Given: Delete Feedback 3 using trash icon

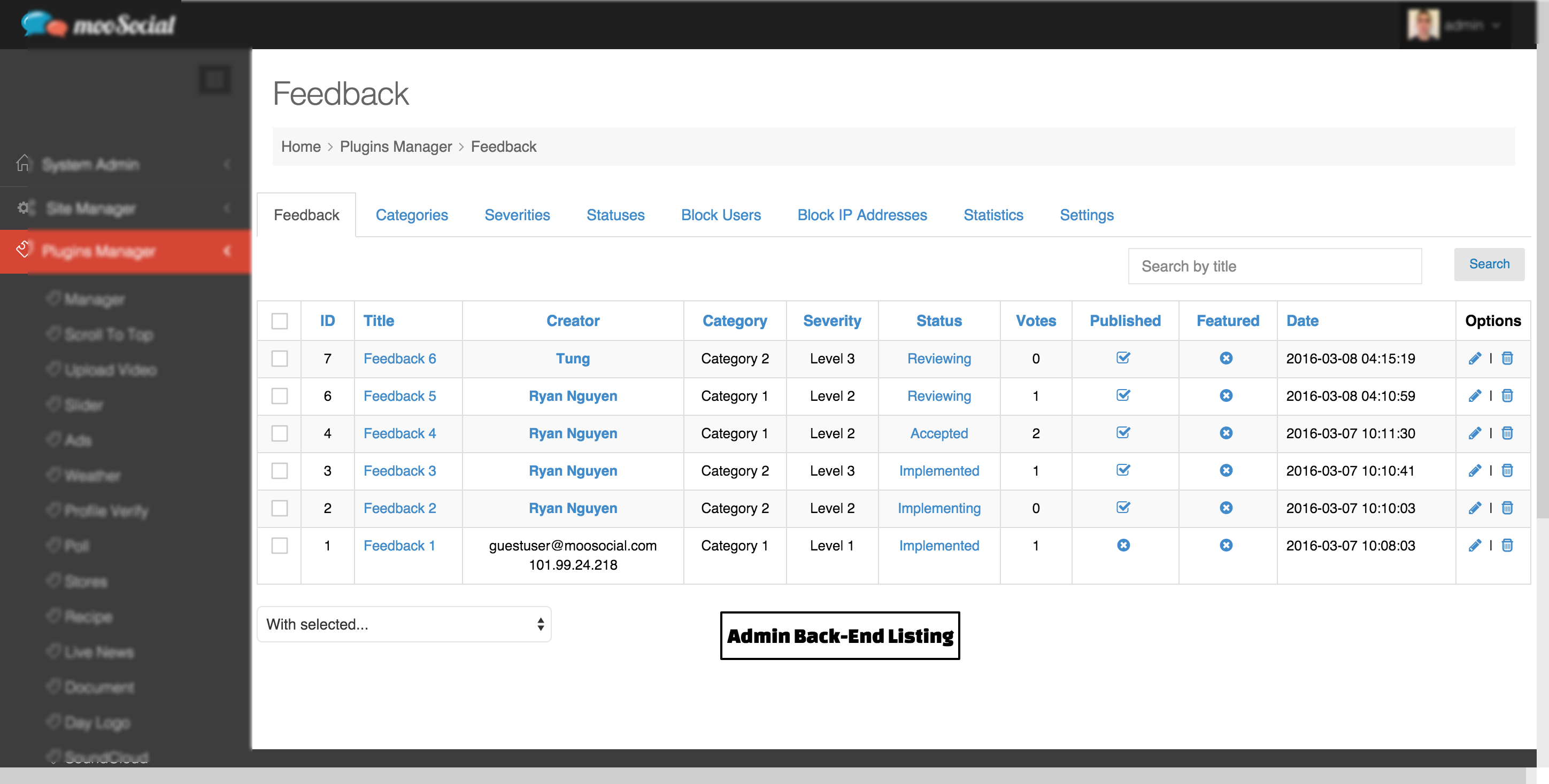Looking at the screenshot, I should 1507,470.
